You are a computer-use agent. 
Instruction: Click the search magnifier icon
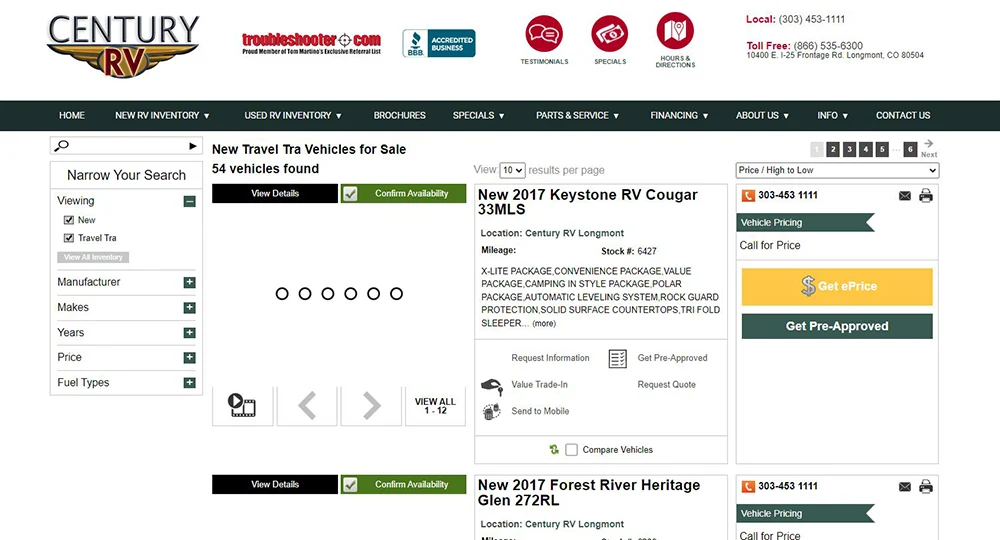pyautogui.click(x=61, y=146)
